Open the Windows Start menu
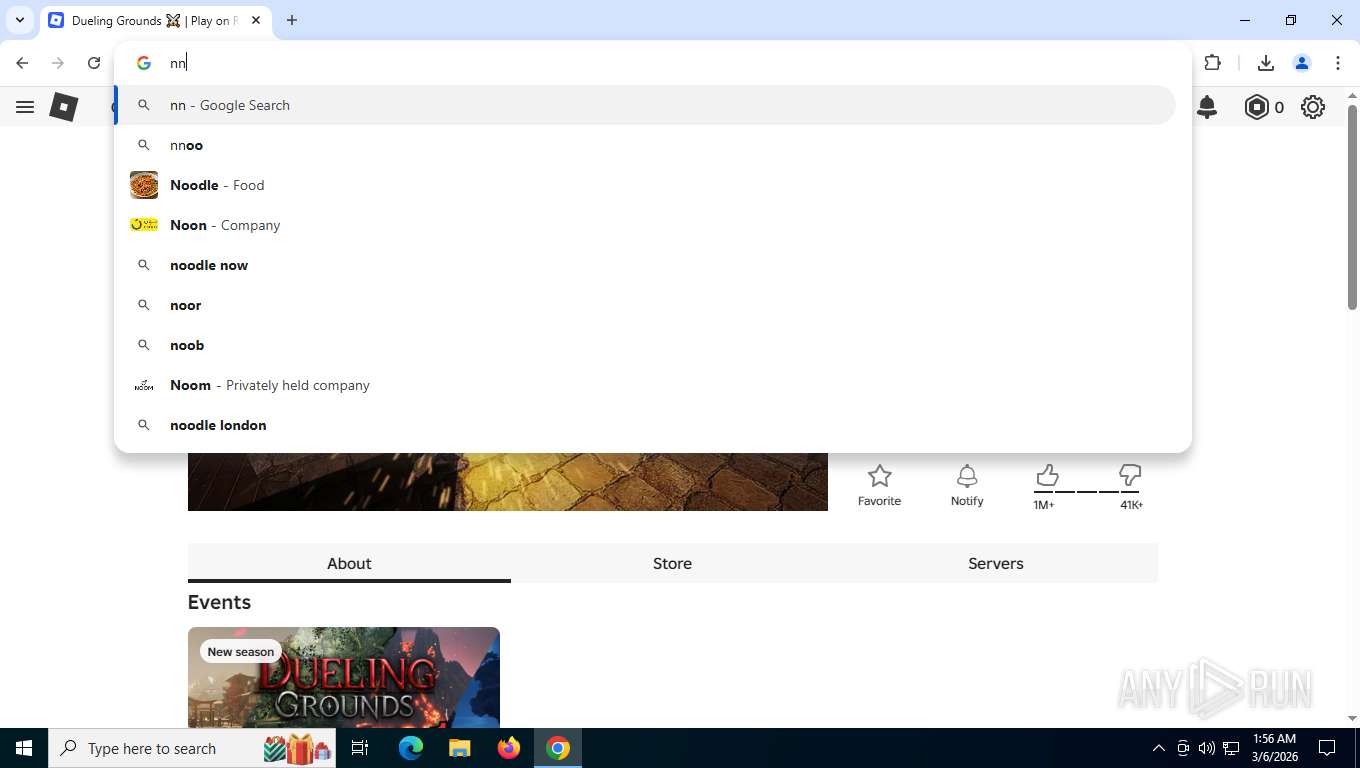Screen dimensions: 1360x768 pyautogui.click(x=24, y=748)
